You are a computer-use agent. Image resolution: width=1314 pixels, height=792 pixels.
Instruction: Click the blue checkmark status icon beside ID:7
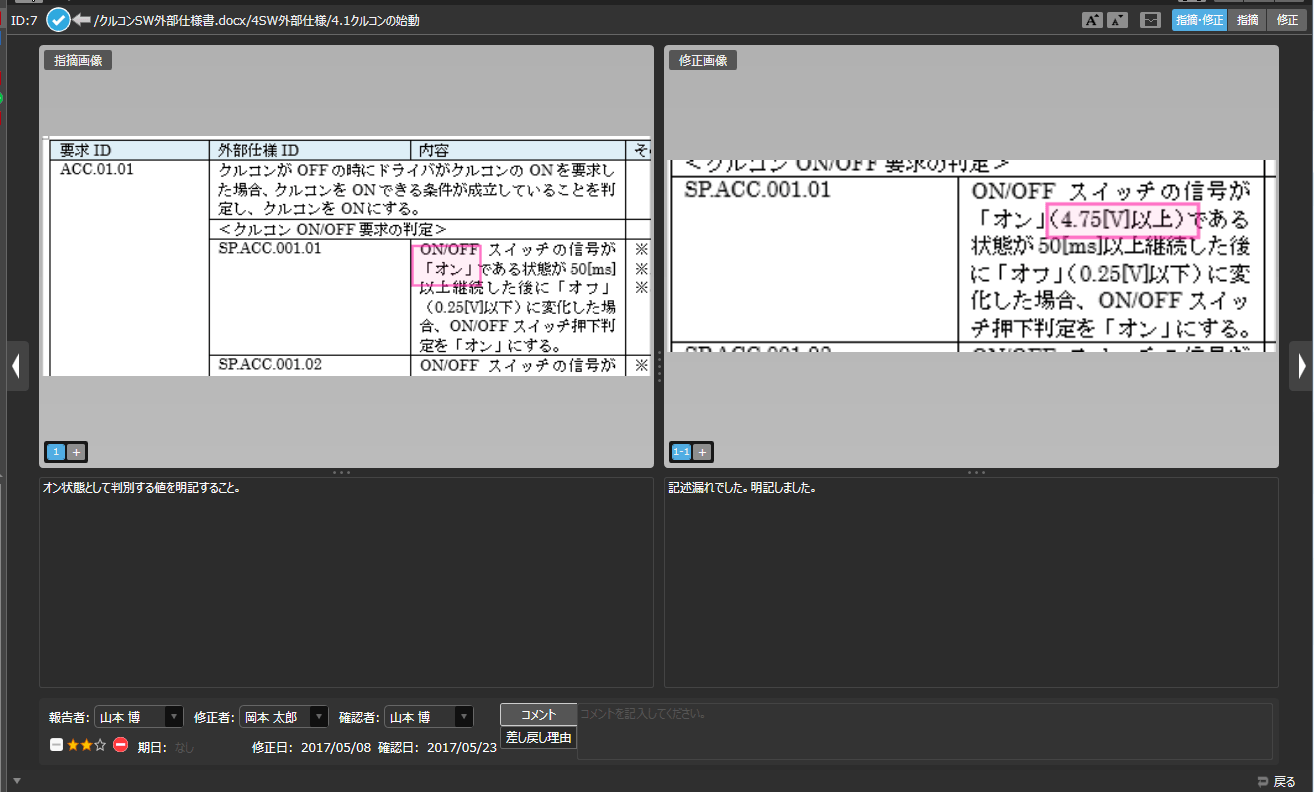click(x=58, y=19)
